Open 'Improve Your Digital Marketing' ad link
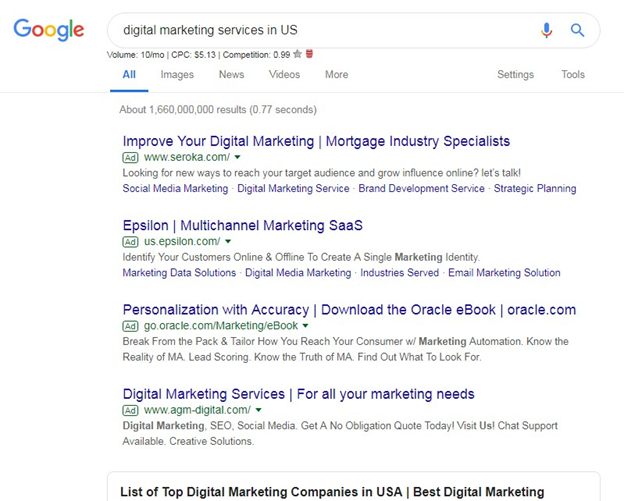Viewport: 624px width, 501px height. [316, 141]
